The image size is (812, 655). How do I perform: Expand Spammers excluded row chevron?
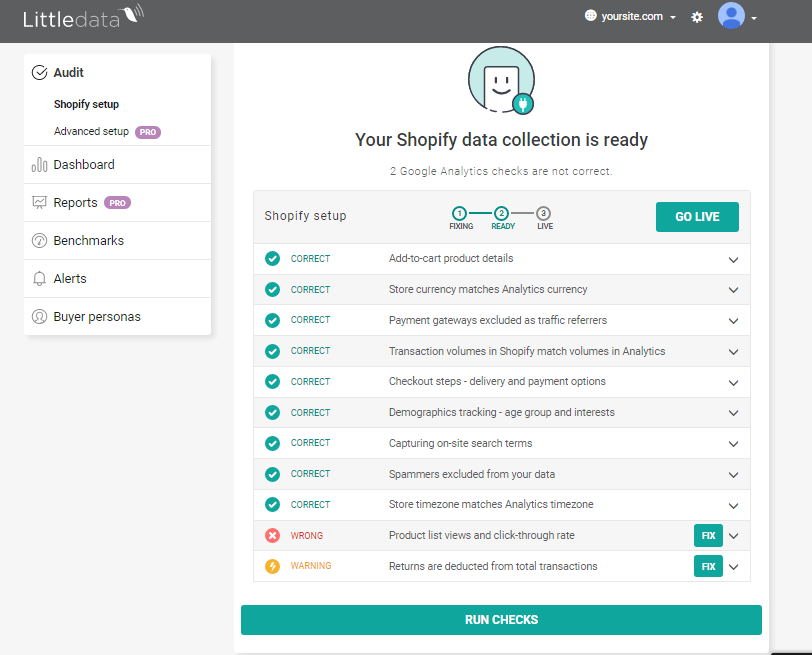pos(733,475)
